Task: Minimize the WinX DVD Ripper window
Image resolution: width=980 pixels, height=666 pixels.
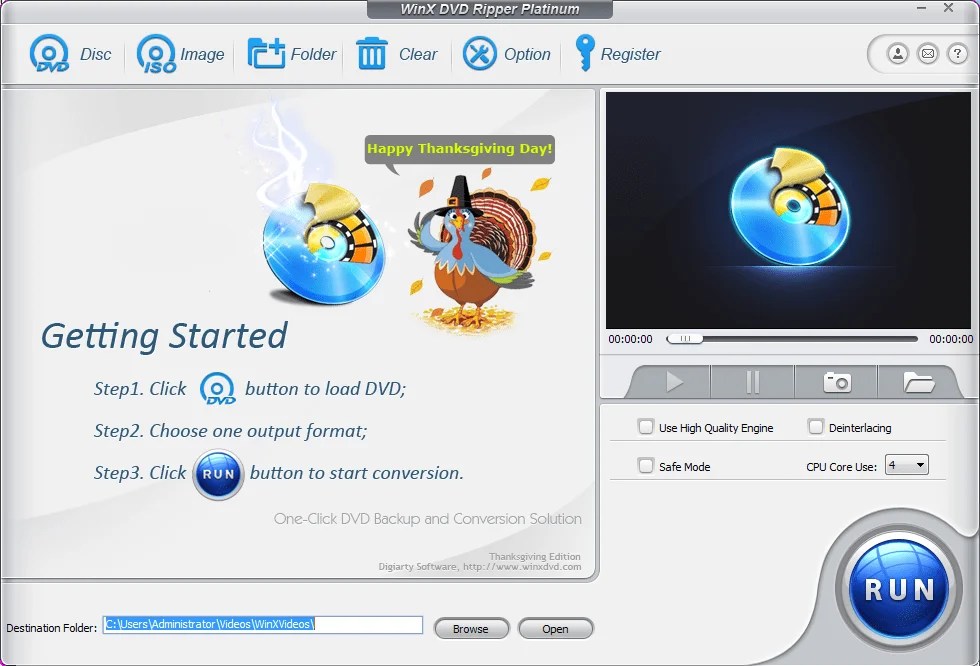Action: 921,8
